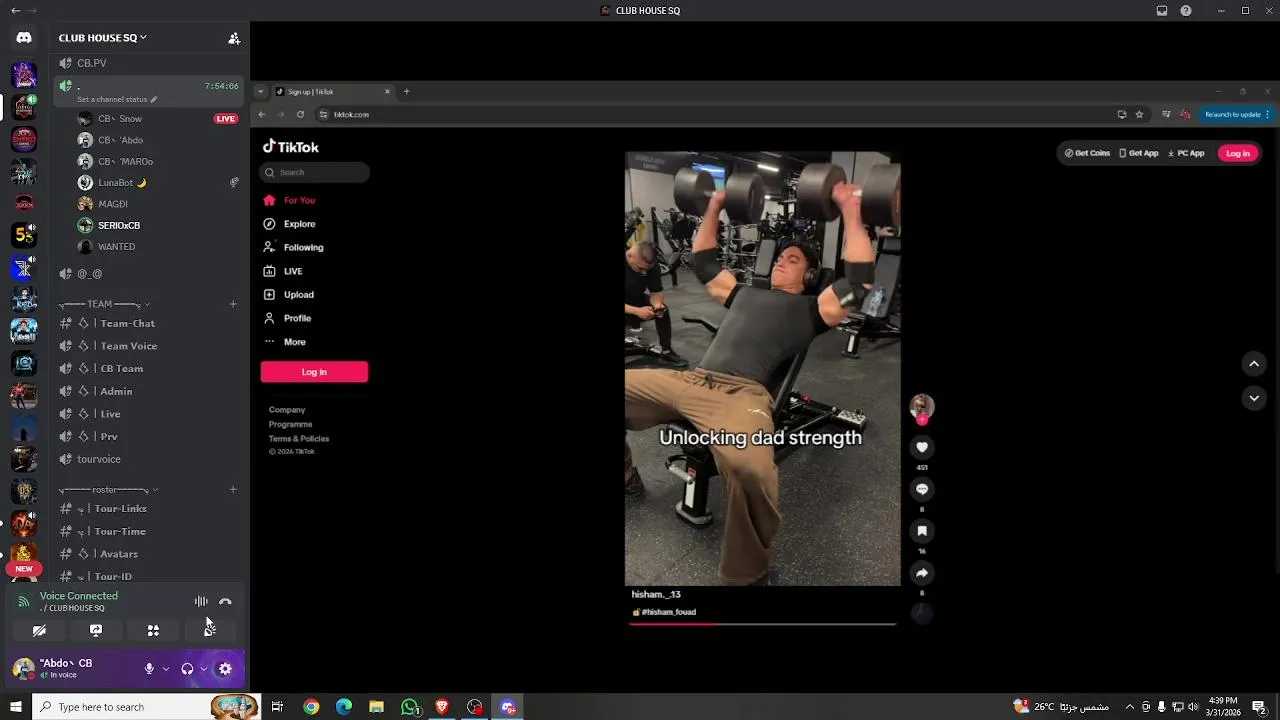Expand microphone input options arrow

[165, 669]
